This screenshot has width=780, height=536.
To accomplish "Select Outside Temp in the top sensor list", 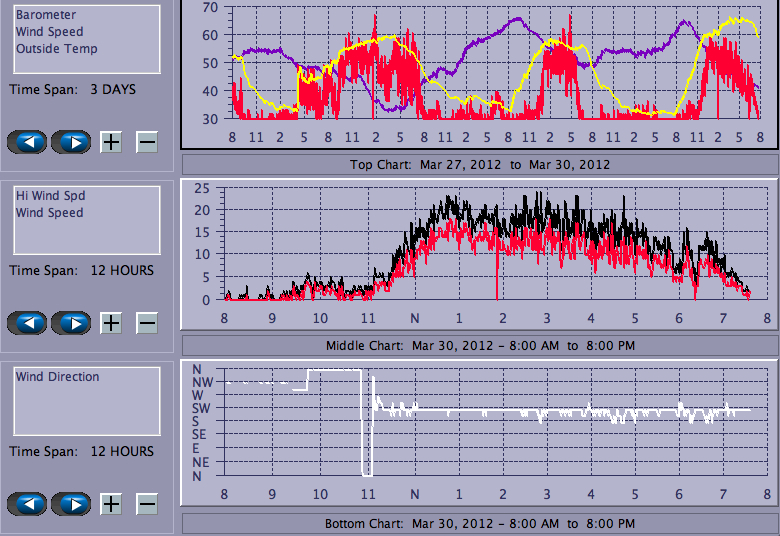I will [56, 48].
